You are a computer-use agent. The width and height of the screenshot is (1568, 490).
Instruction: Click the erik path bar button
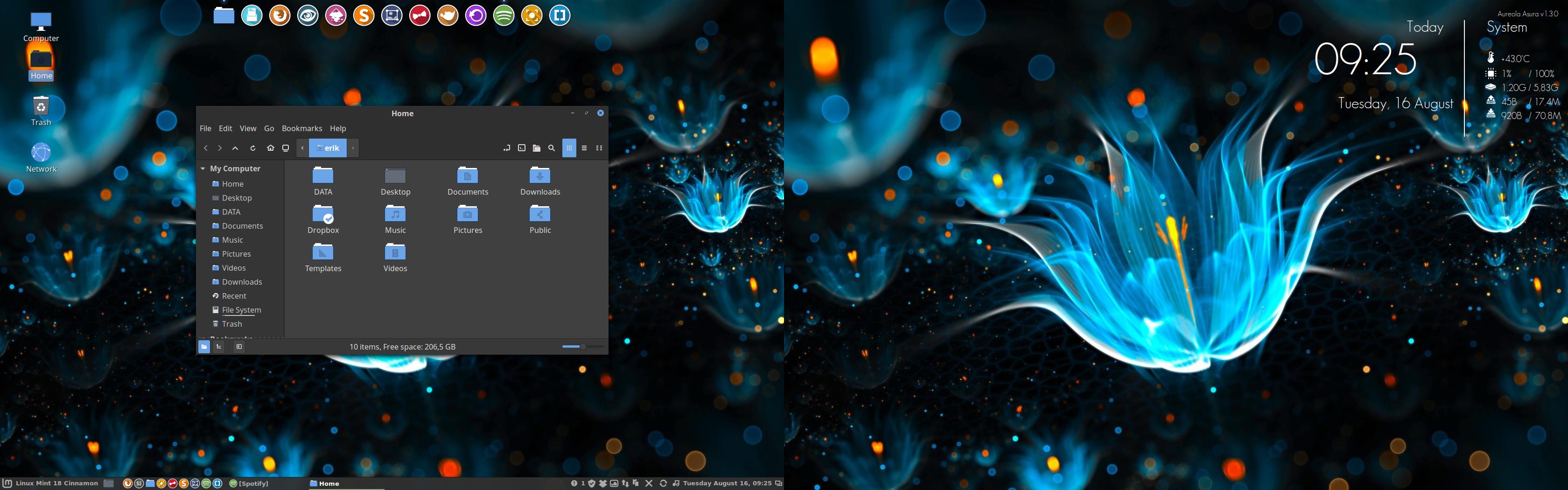[x=328, y=148]
